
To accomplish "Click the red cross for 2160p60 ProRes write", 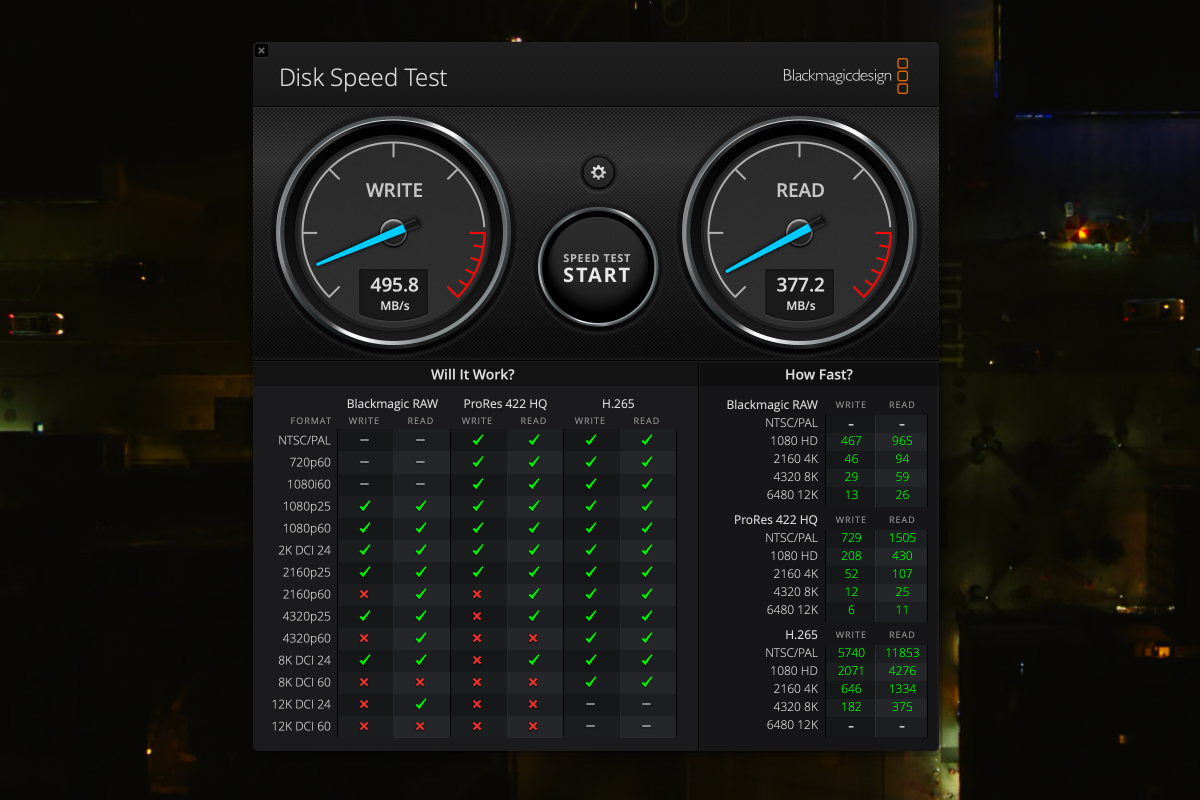I will 477,594.
